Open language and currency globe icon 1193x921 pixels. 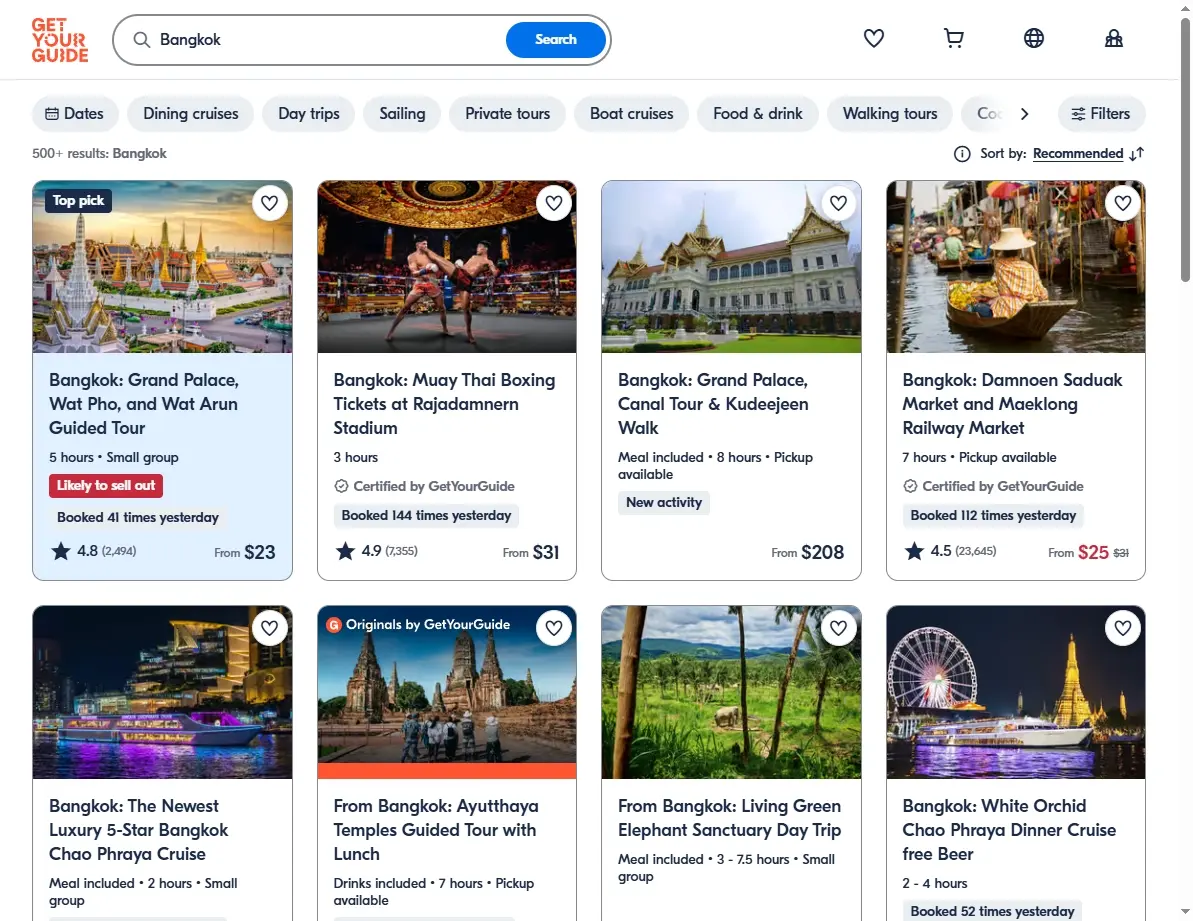[x=1033, y=38]
